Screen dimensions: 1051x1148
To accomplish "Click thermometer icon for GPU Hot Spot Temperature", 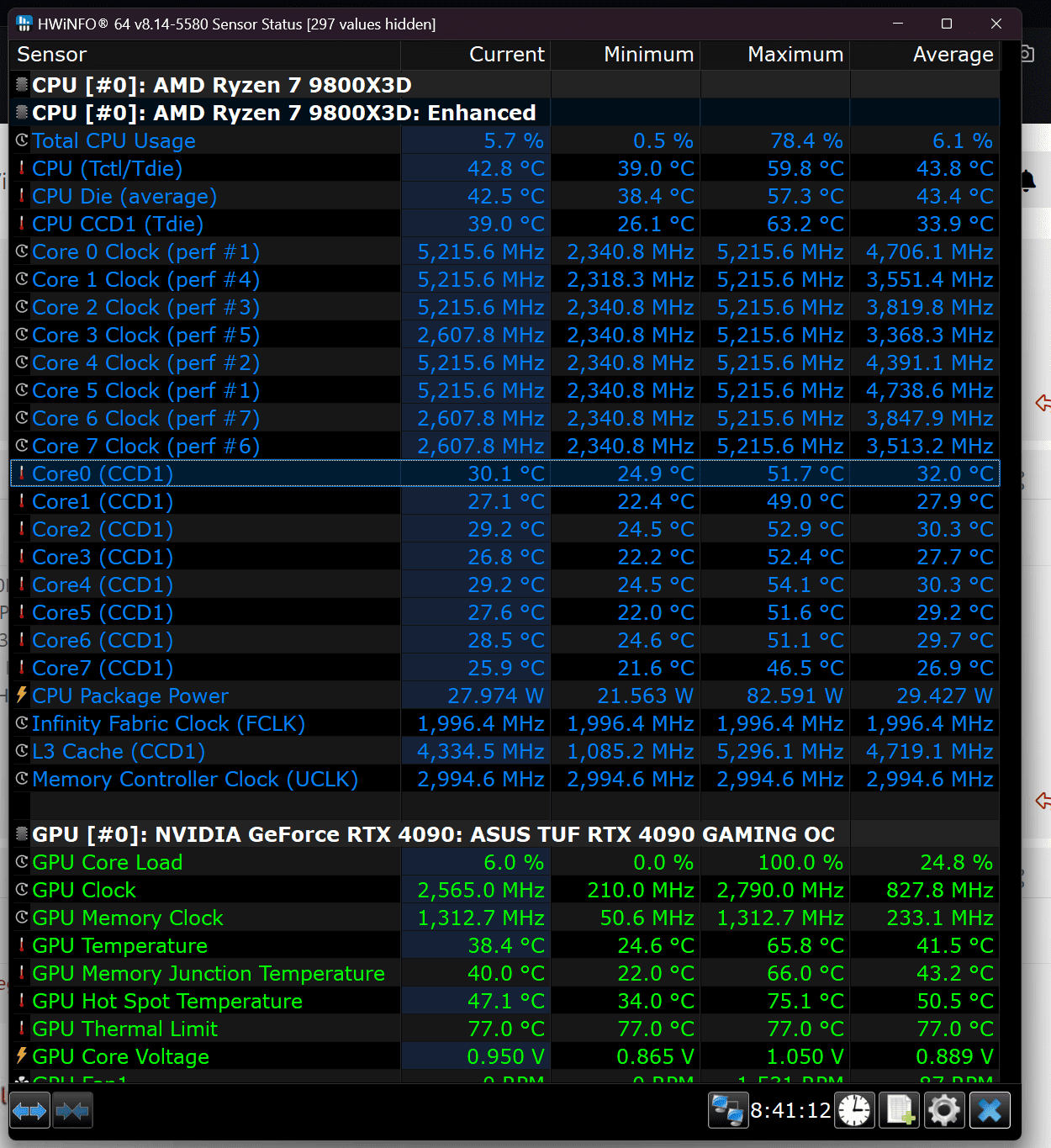I will (22, 1001).
